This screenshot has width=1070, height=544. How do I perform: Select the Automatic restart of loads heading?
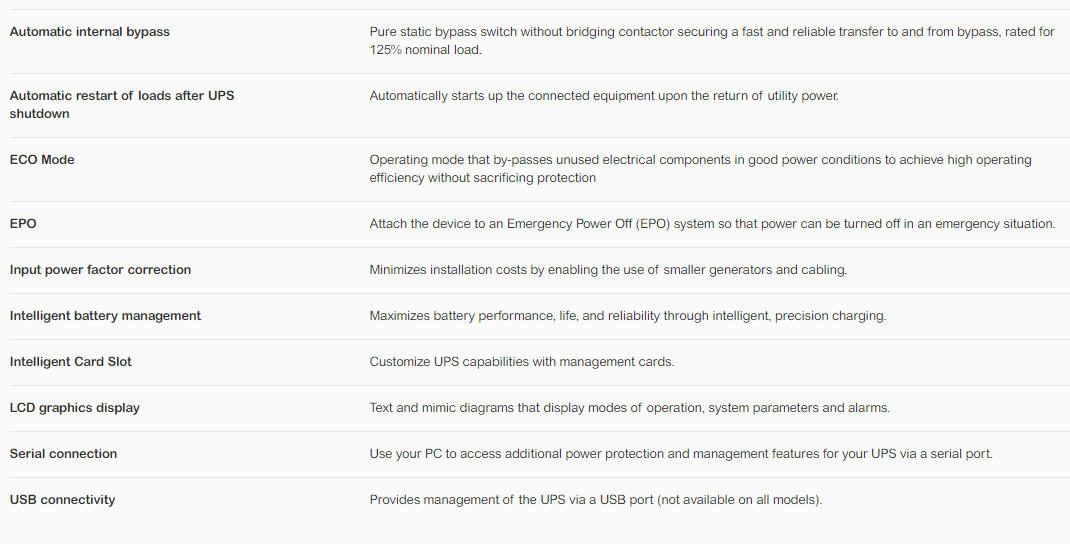tap(121, 105)
